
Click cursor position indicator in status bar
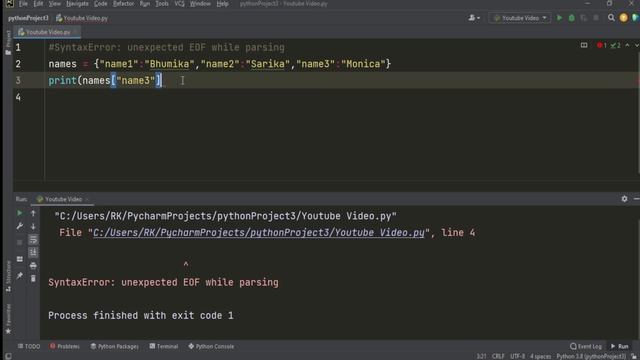pos(481,356)
